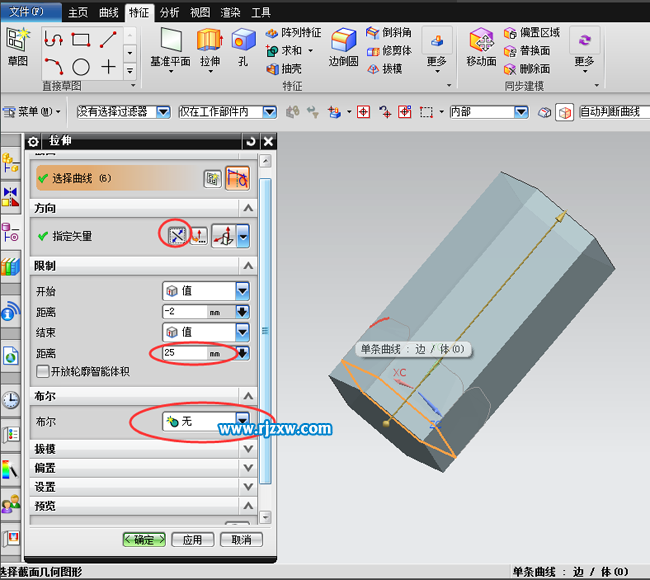Open the 没有选择过滤器 filter dropdown

click(x=163, y=112)
